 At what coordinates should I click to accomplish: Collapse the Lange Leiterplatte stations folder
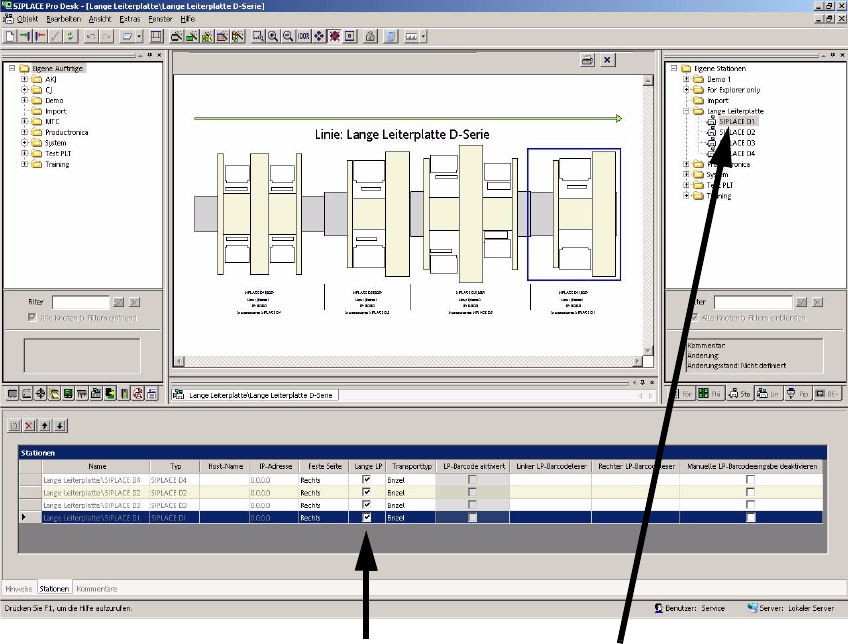[x=687, y=111]
